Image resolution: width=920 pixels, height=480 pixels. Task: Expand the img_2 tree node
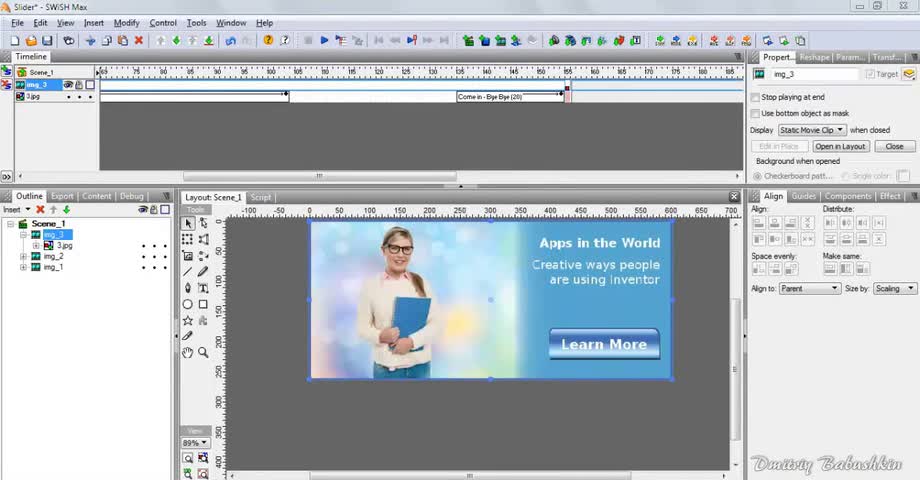tap(23, 256)
